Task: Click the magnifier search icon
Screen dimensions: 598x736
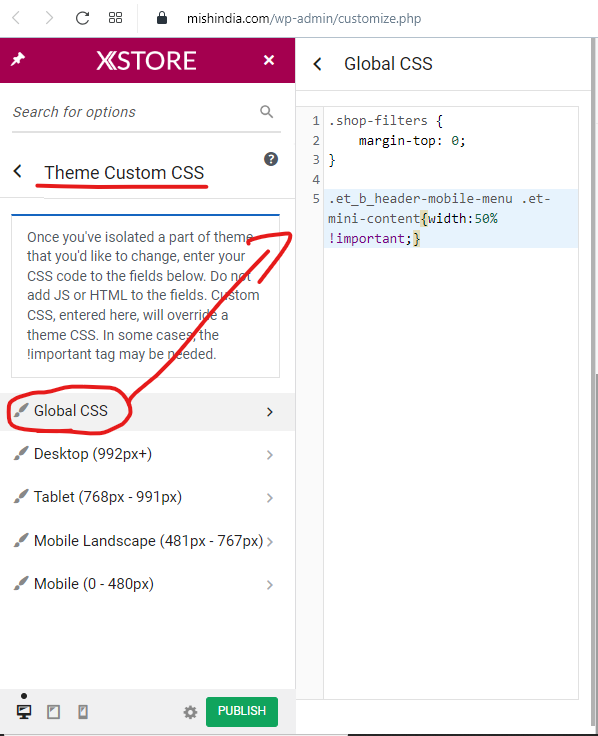Action: click(267, 112)
